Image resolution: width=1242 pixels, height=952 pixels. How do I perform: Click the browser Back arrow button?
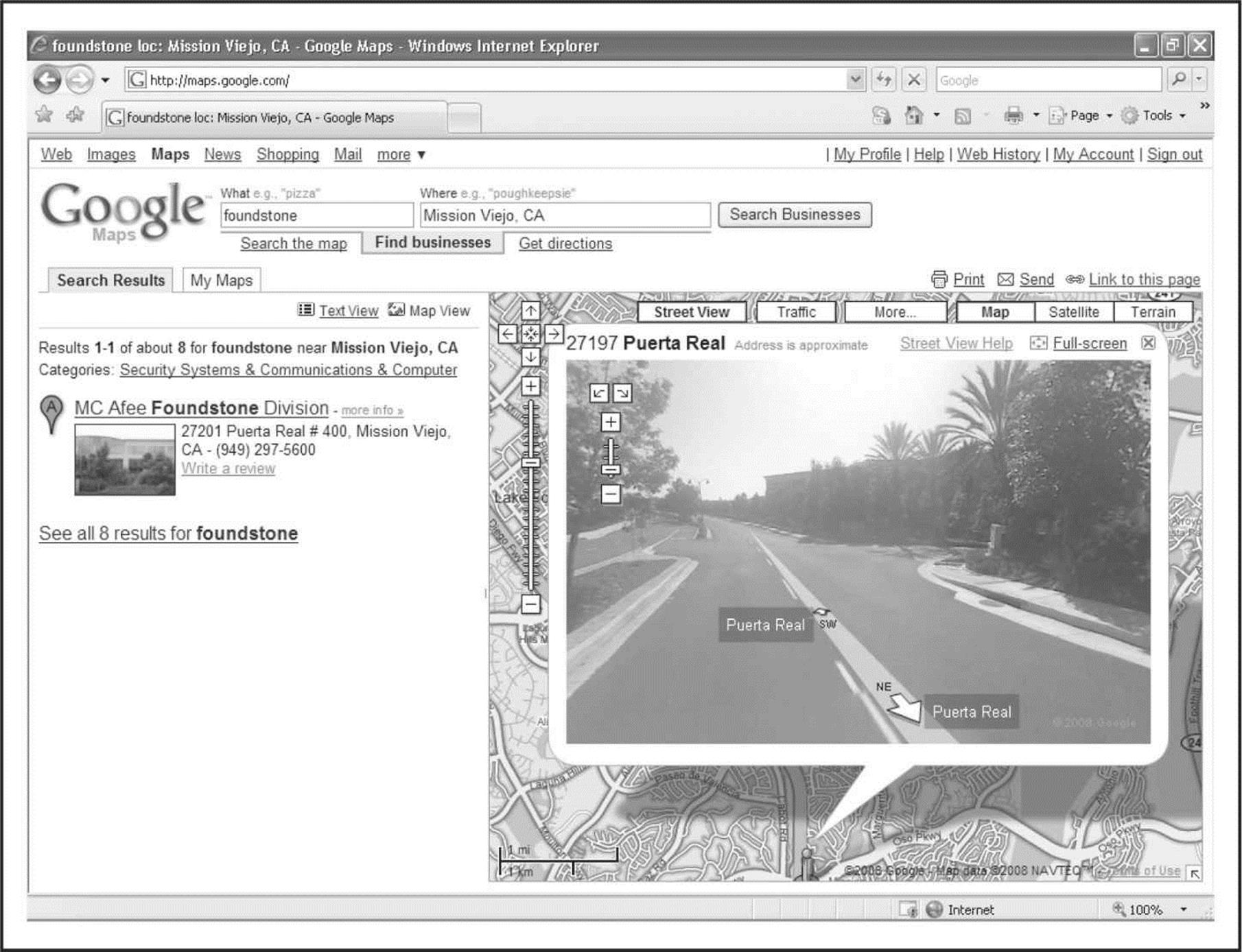pyautogui.click(x=47, y=80)
